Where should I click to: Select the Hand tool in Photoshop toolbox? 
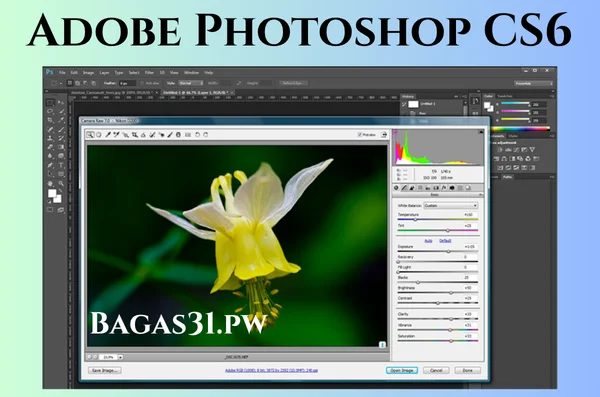(x=50, y=183)
